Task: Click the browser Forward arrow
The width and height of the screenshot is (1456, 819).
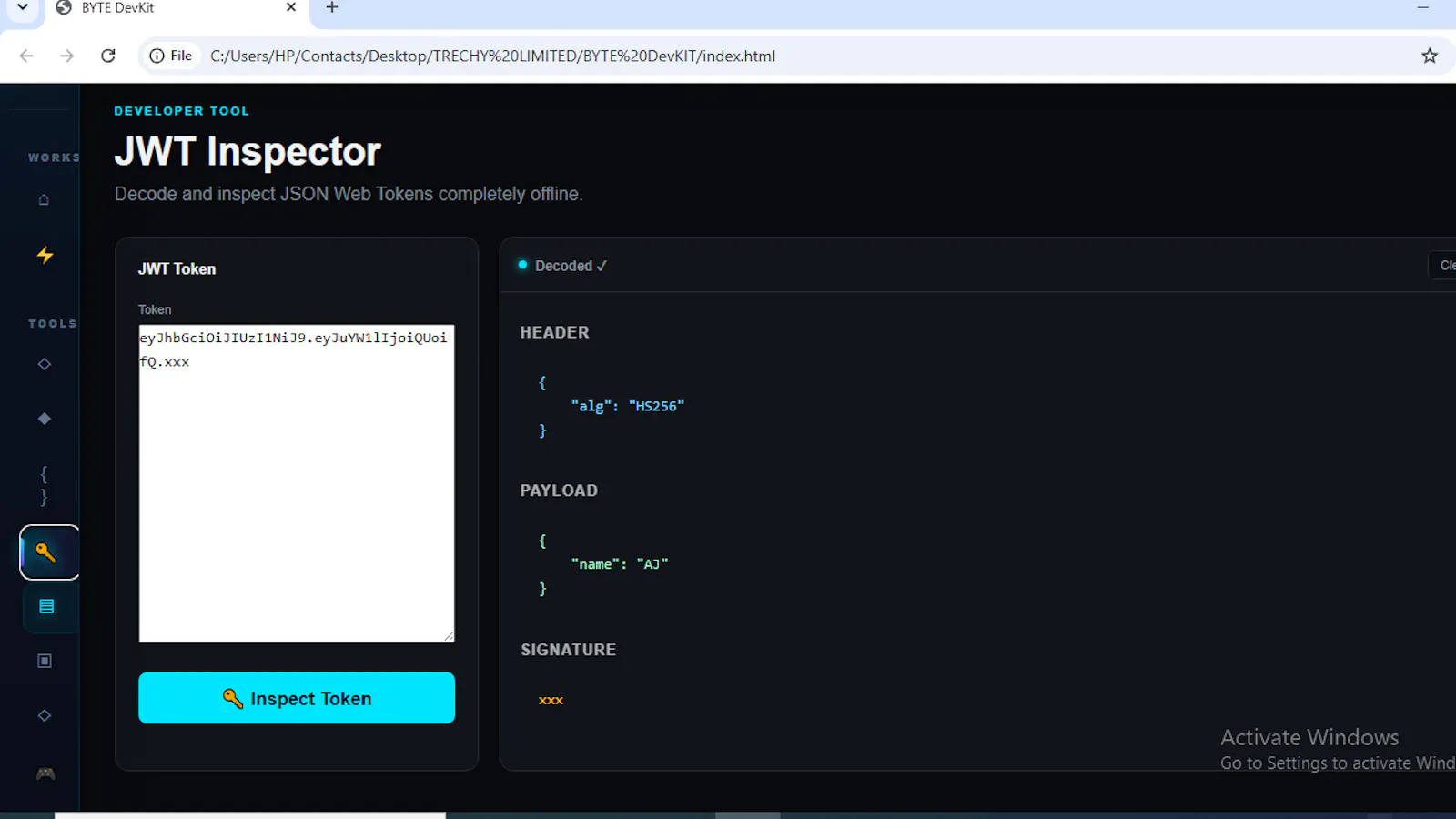Action: 66,56
